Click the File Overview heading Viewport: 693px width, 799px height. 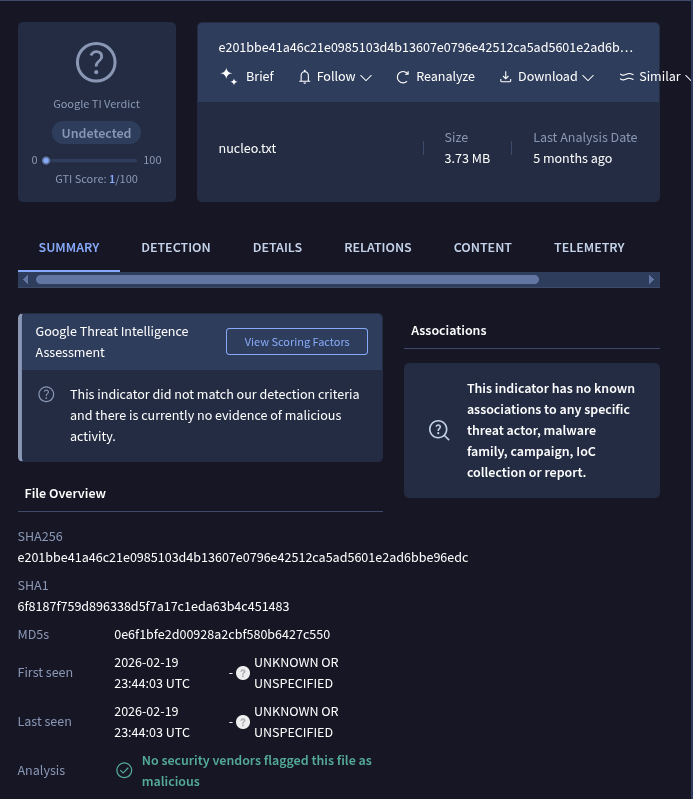(65, 493)
